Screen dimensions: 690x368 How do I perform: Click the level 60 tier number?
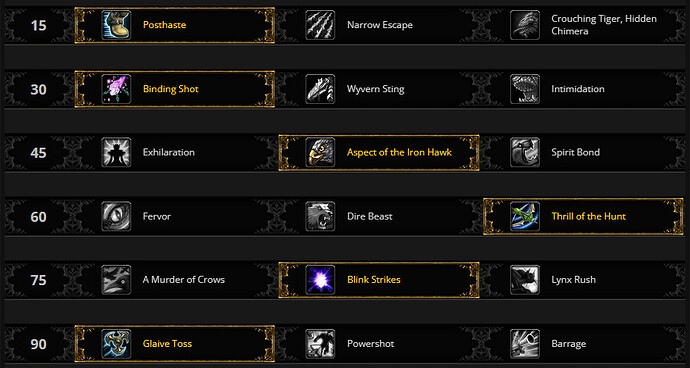[x=39, y=217]
